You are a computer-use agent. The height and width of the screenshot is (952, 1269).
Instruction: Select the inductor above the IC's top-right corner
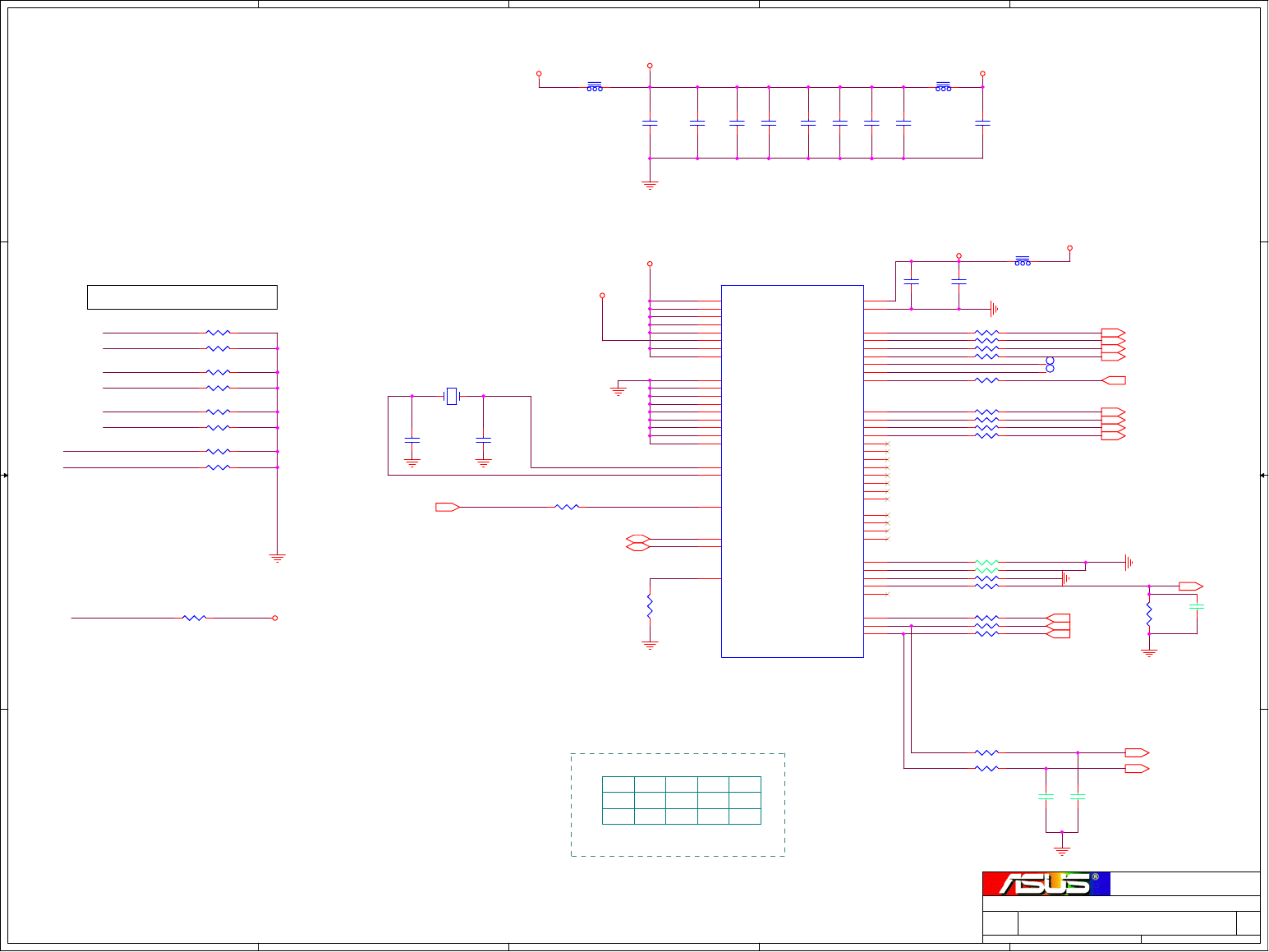(1023, 260)
